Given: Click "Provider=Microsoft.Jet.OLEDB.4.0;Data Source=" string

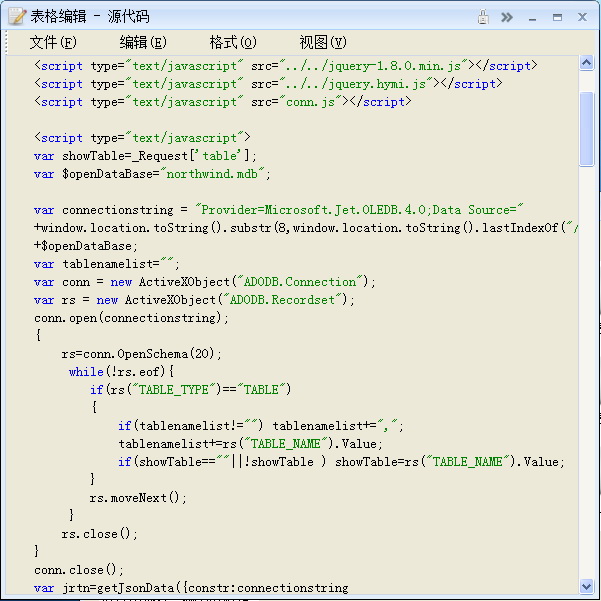Looking at the screenshot, I should click(x=359, y=210).
